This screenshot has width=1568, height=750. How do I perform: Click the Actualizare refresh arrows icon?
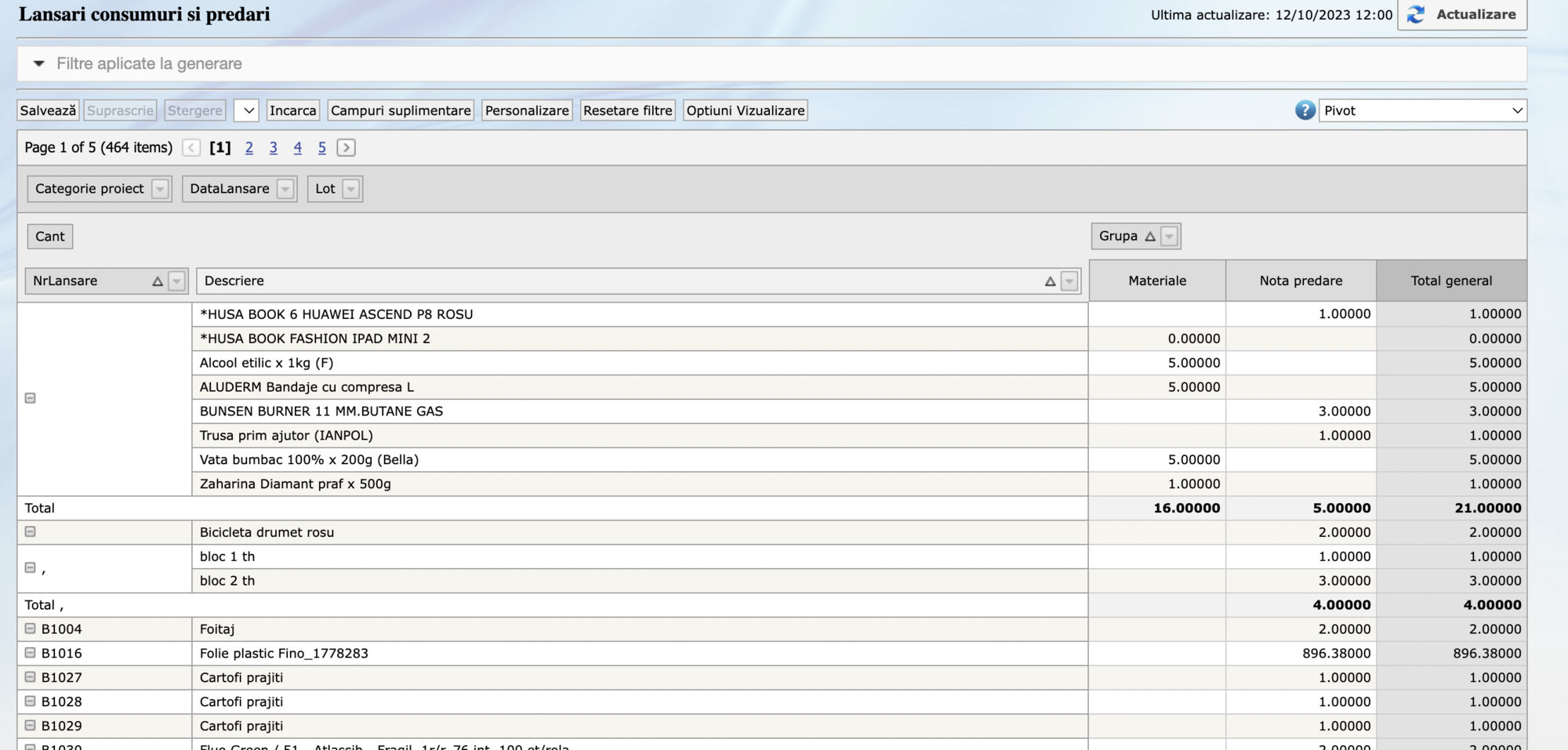pos(1416,15)
